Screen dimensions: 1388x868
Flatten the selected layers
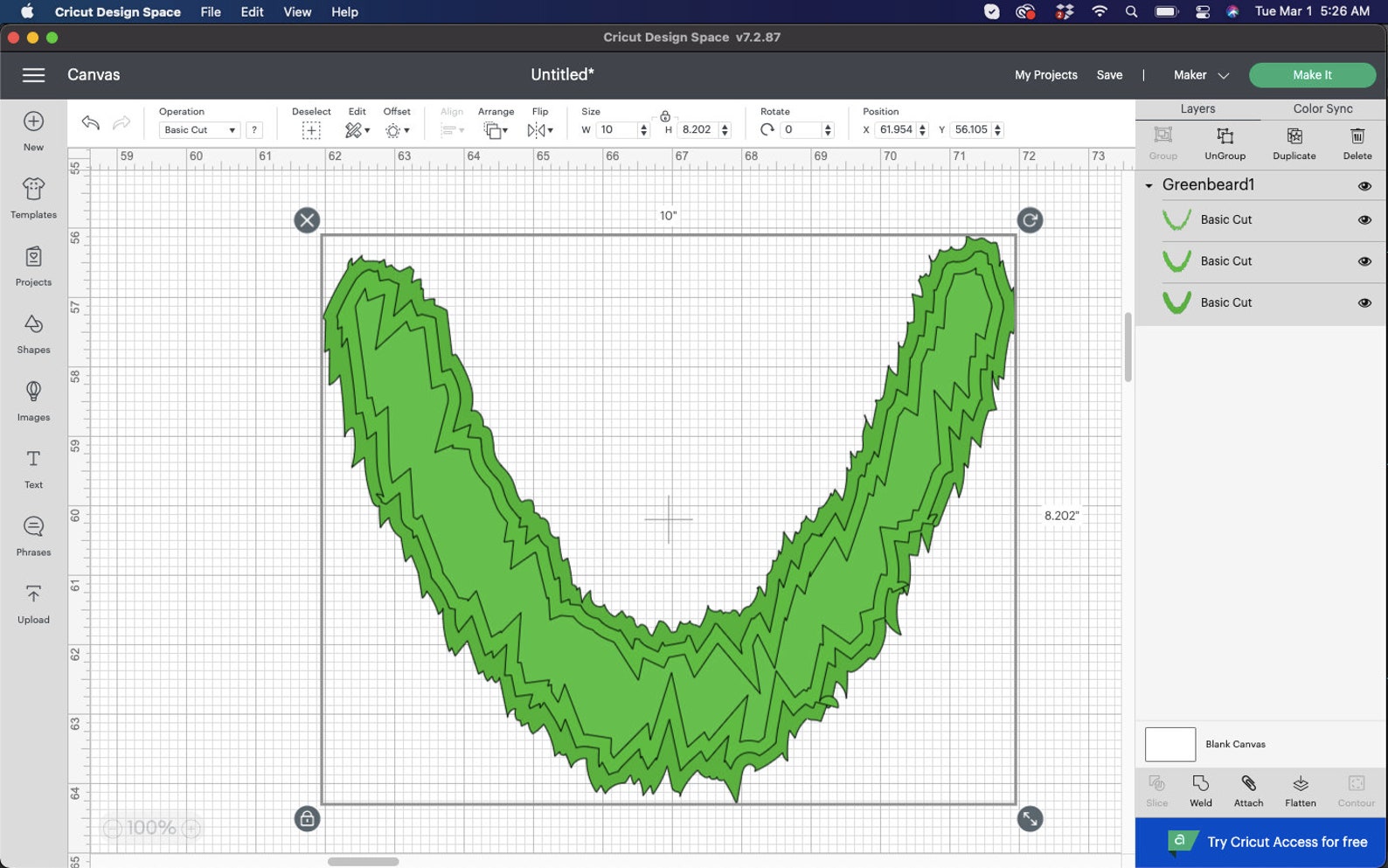coord(1300,790)
